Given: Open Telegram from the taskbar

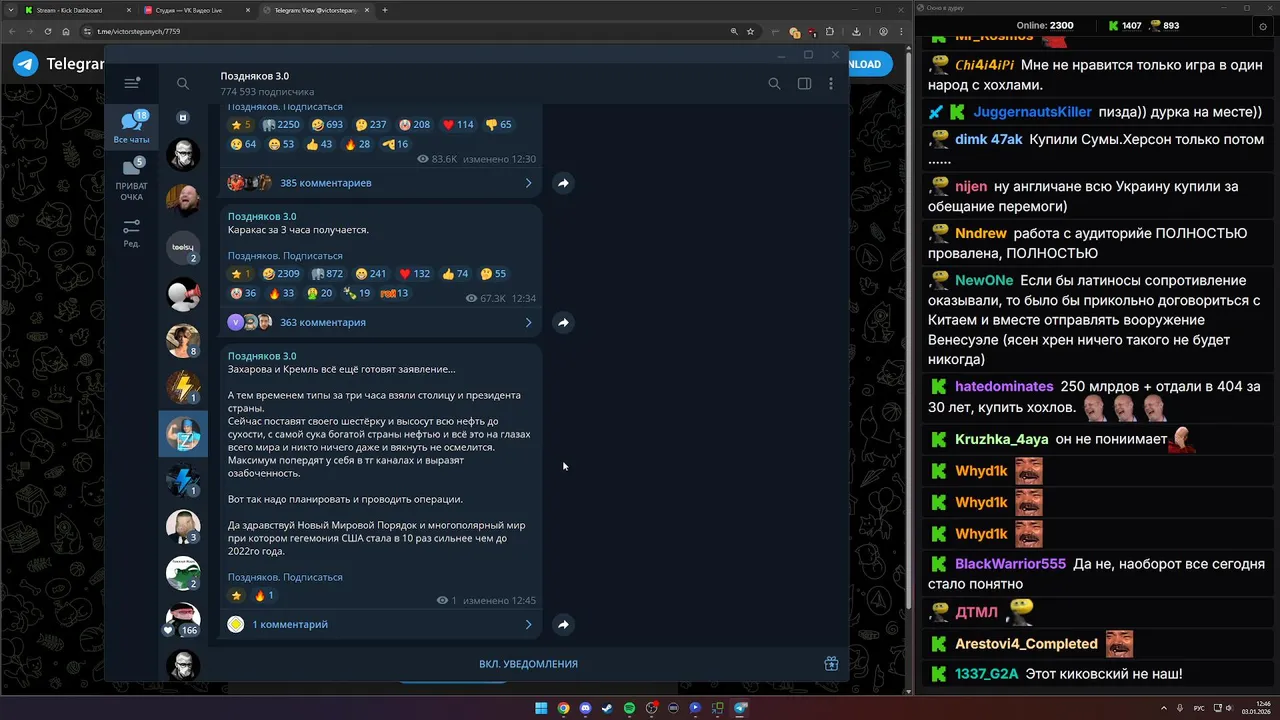Looking at the screenshot, I should [740, 708].
